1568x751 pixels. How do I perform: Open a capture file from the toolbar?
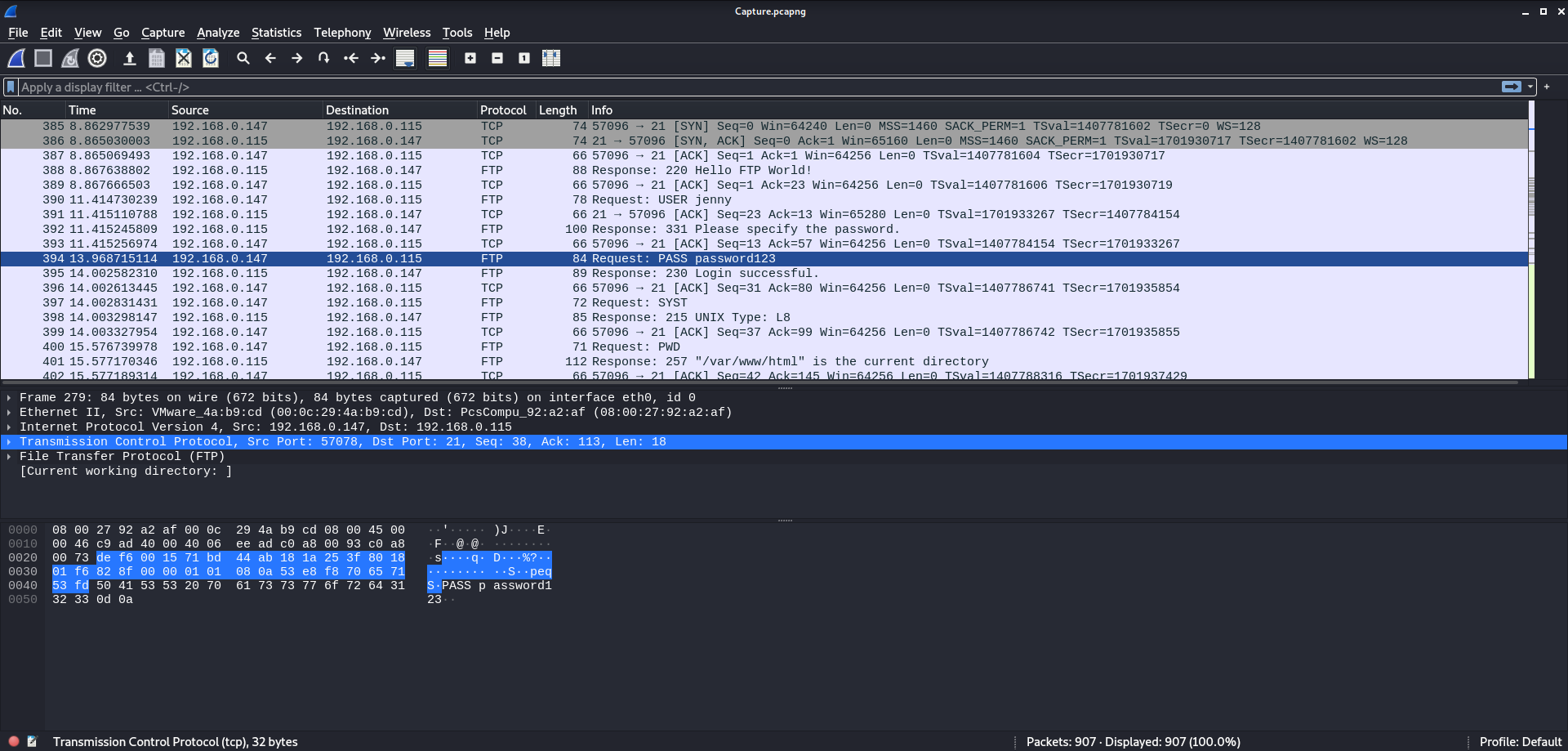(x=129, y=58)
